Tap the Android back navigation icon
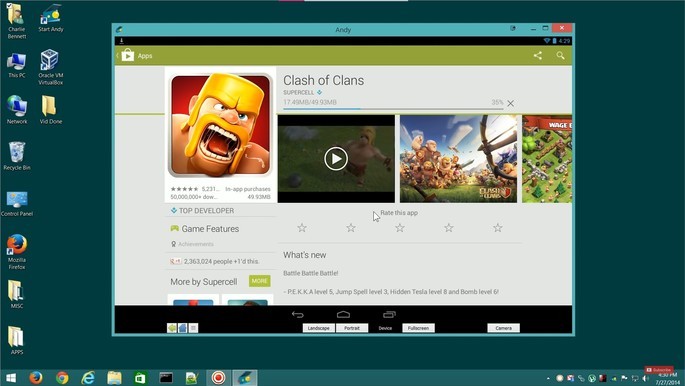Screen dimensions: 685x386 click(298, 314)
